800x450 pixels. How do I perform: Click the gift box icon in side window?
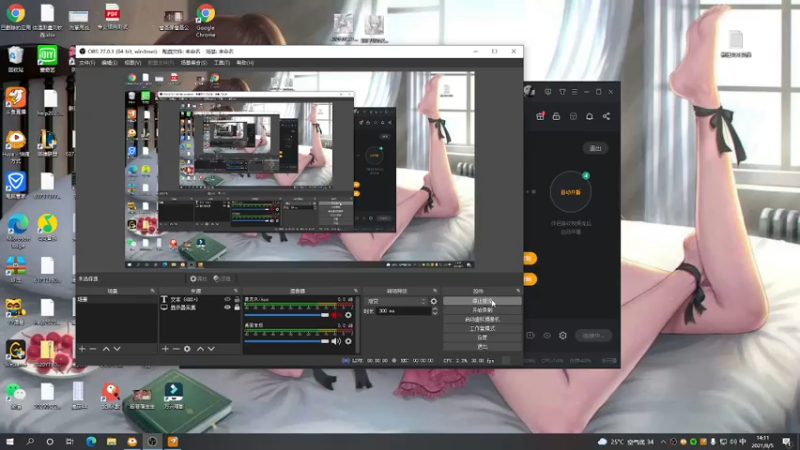click(x=540, y=116)
